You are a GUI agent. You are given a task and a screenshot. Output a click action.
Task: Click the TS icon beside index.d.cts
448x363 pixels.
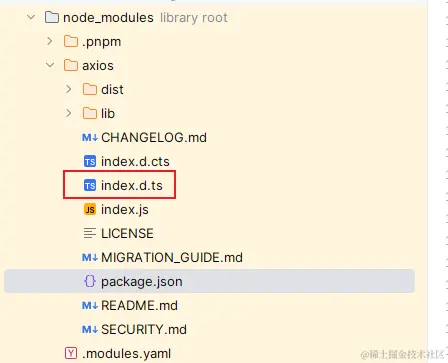[x=90, y=161]
